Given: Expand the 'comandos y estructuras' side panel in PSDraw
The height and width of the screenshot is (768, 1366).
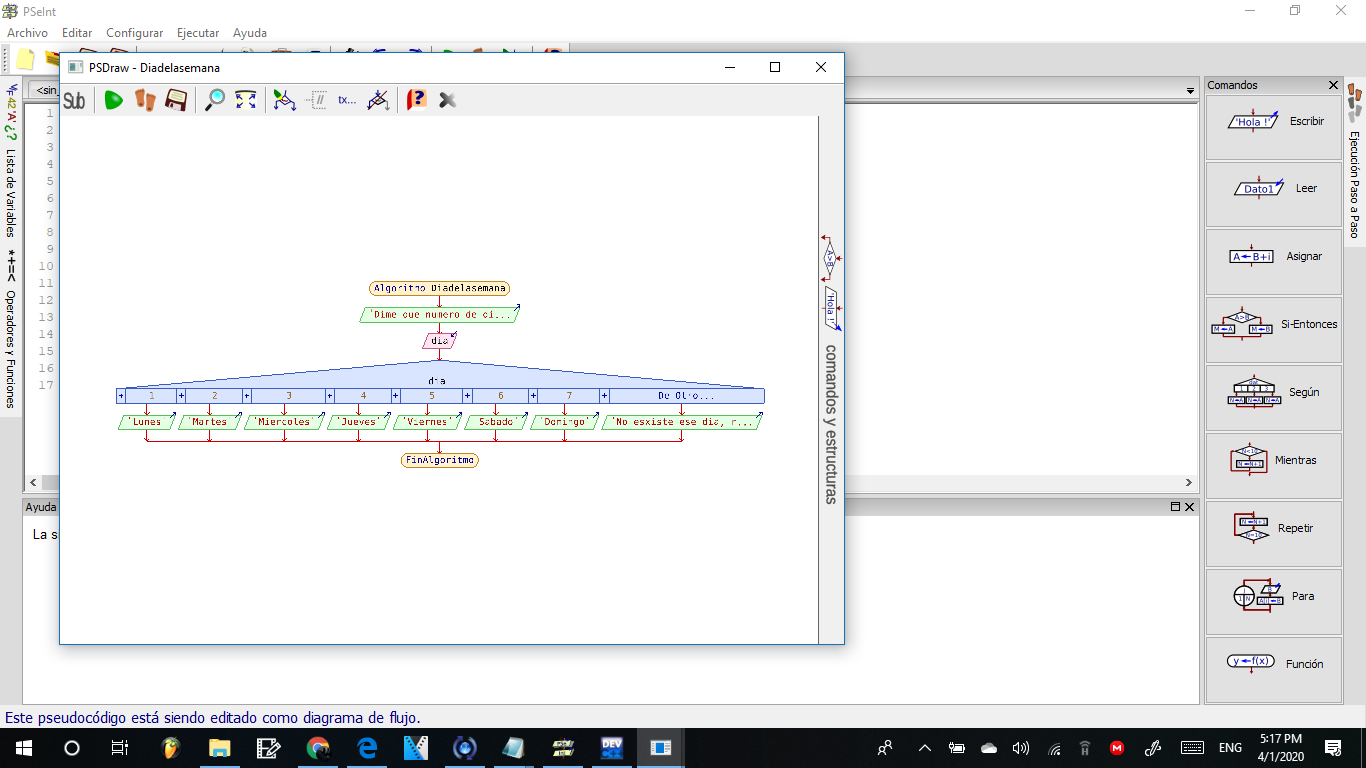Looking at the screenshot, I should pyautogui.click(x=830, y=424).
